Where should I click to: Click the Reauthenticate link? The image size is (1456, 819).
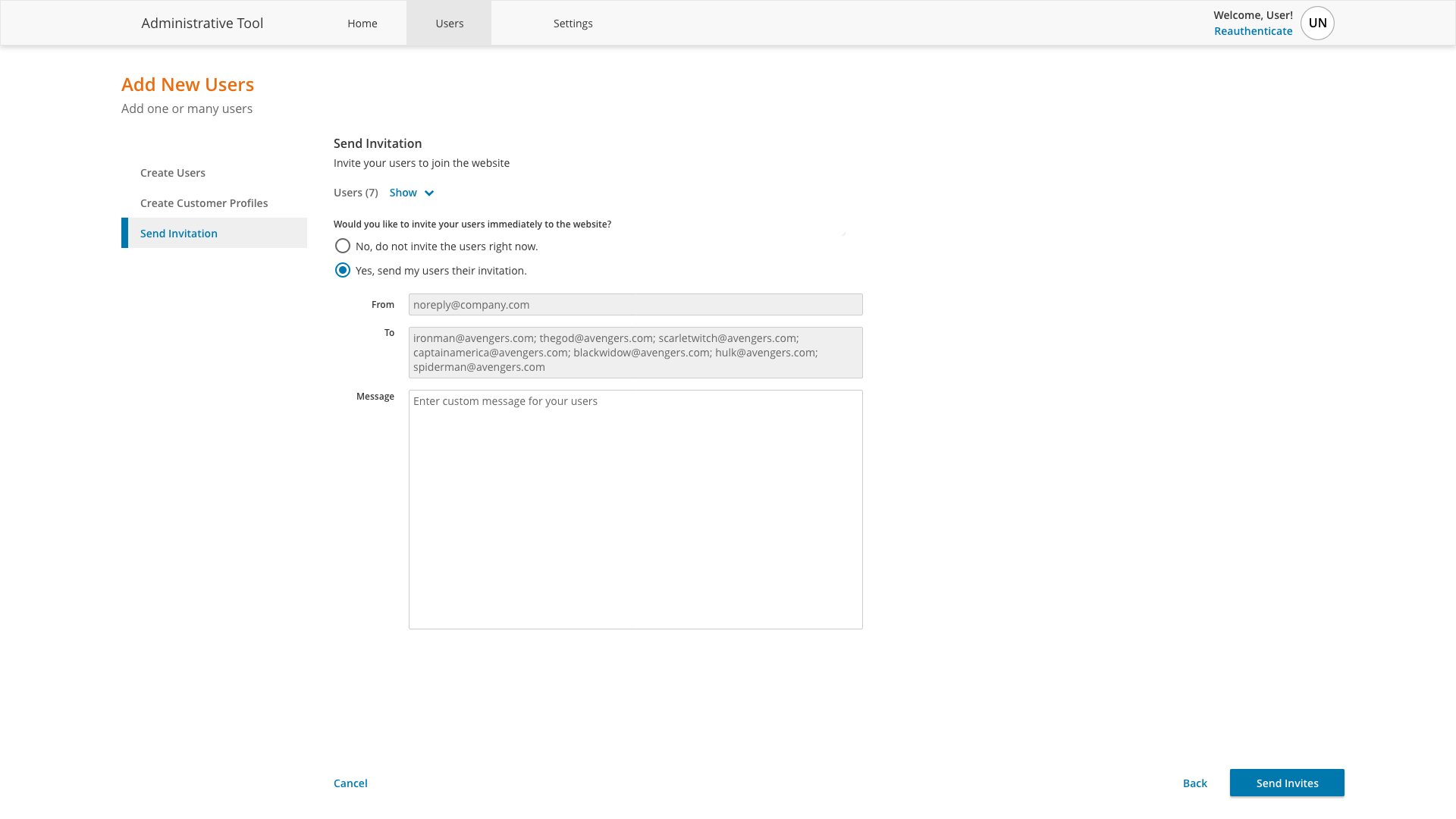pyautogui.click(x=1253, y=30)
